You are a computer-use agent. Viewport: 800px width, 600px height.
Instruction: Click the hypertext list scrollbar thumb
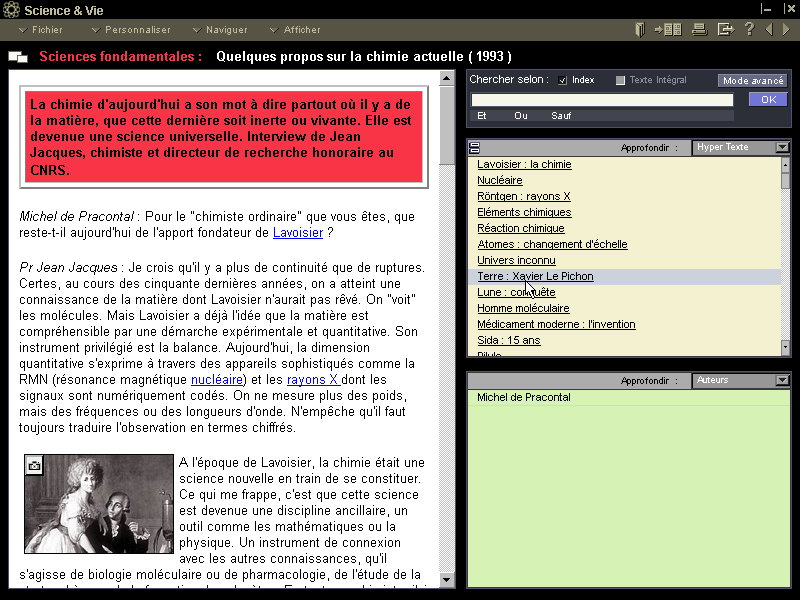tap(785, 181)
